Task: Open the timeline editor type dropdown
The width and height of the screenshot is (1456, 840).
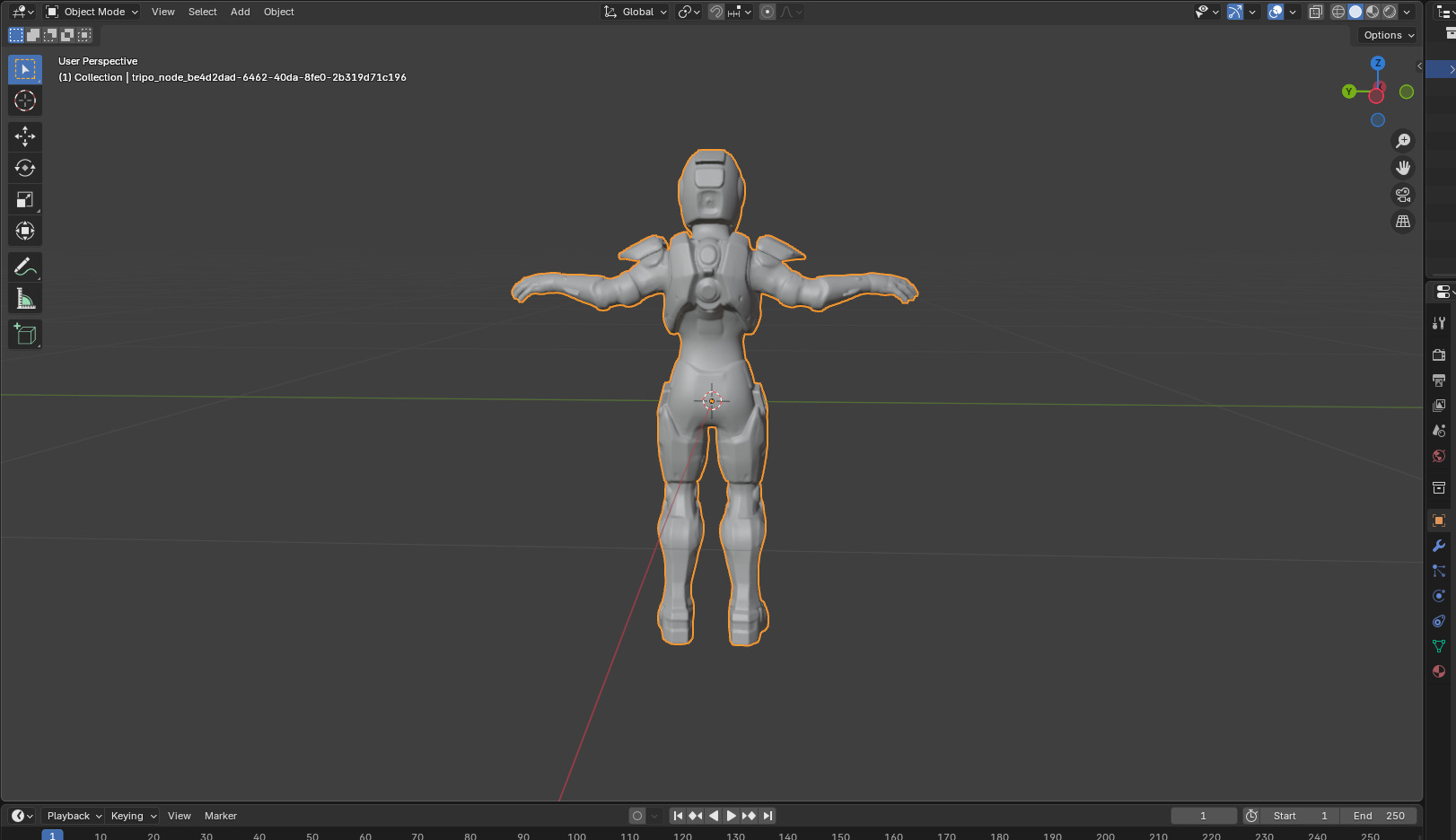Action: (x=22, y=816)
